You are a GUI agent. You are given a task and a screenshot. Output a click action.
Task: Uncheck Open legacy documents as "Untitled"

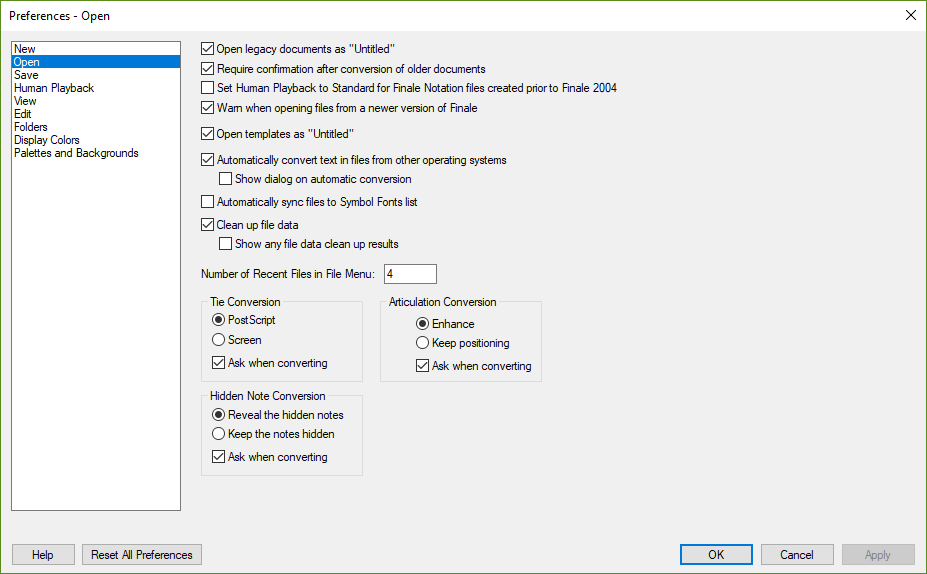coord(208,48)
